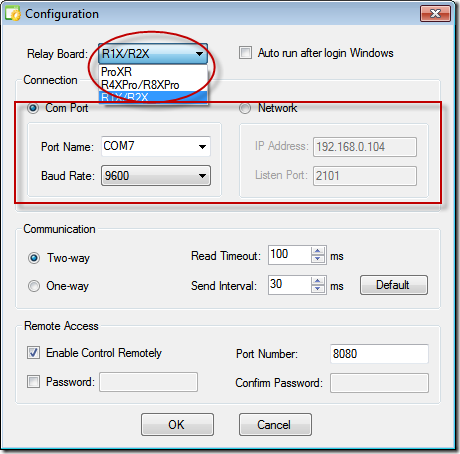
Task: Decrease Read Timeout with the down arrow
Action: click(318, 259)
